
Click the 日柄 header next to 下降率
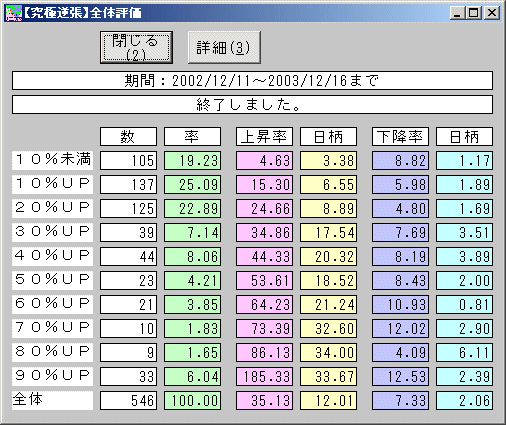click(x=464, y=136)
